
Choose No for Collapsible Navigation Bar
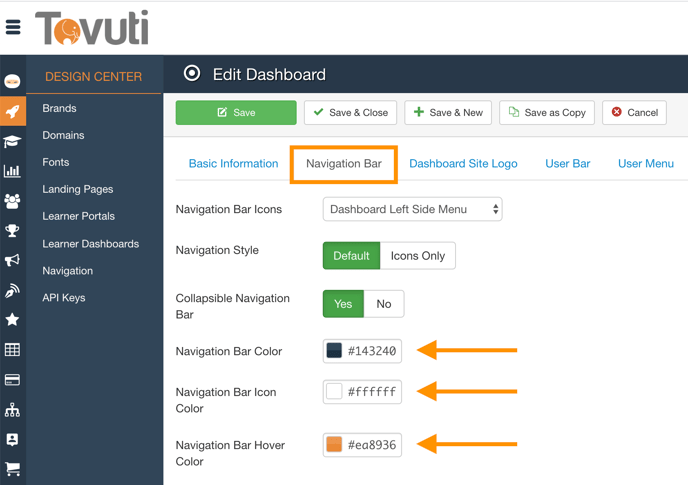(x=383, y=304)
